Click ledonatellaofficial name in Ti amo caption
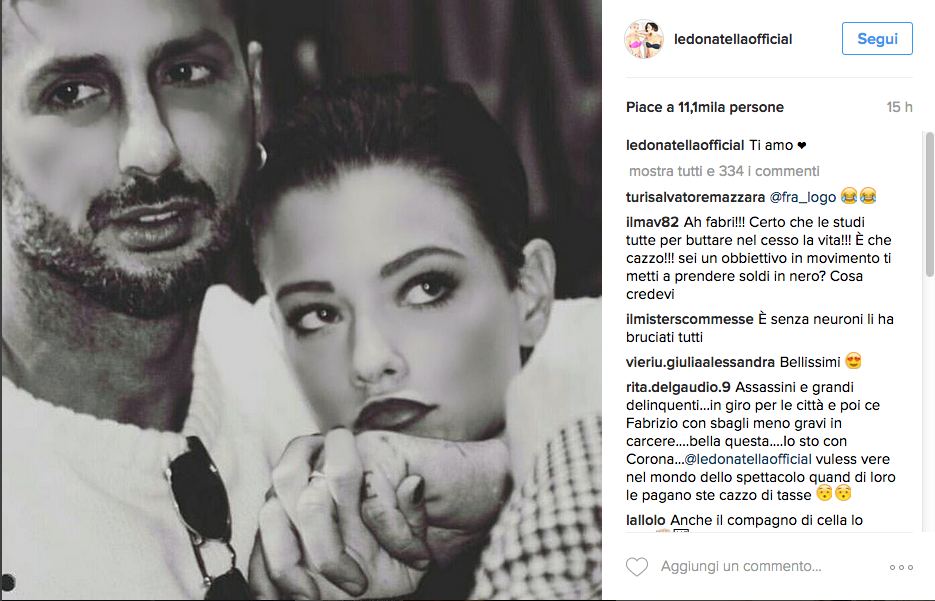Image resolution: width=935 pixels, height=601 pixels. point(685,145)
